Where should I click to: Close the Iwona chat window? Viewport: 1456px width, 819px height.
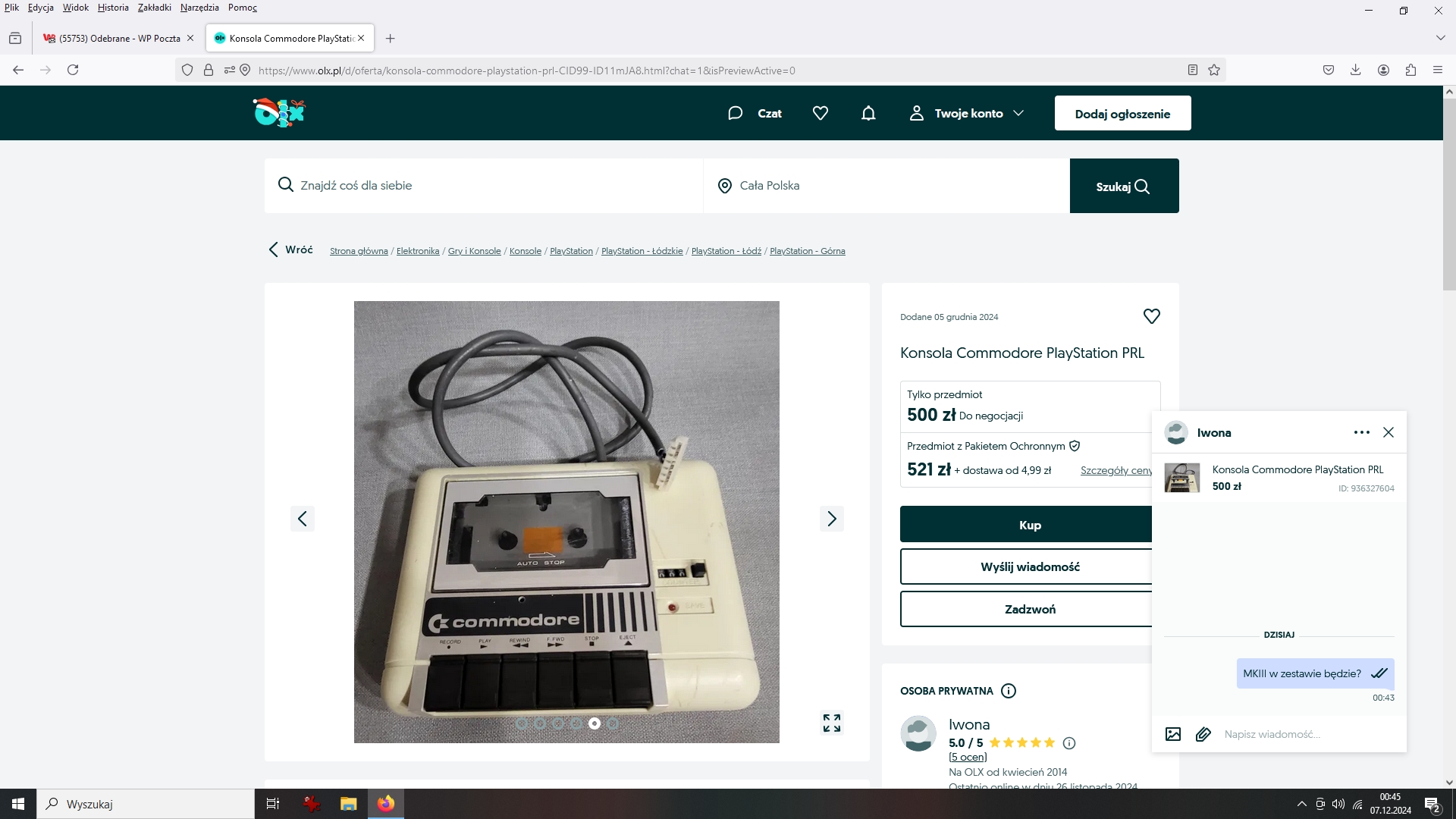click(1389, 432)
